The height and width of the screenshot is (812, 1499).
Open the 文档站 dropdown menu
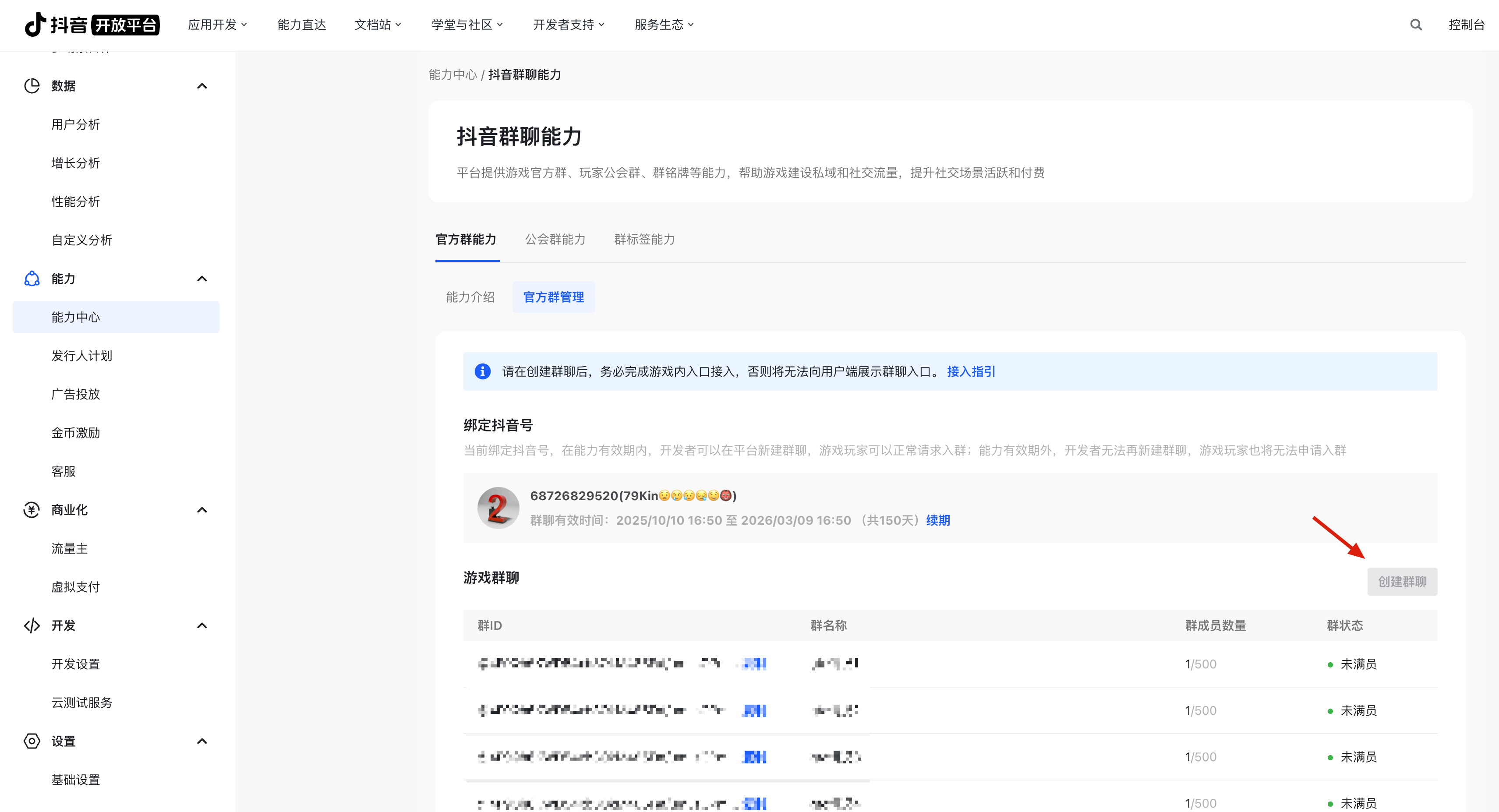click(x=378, y=25)
